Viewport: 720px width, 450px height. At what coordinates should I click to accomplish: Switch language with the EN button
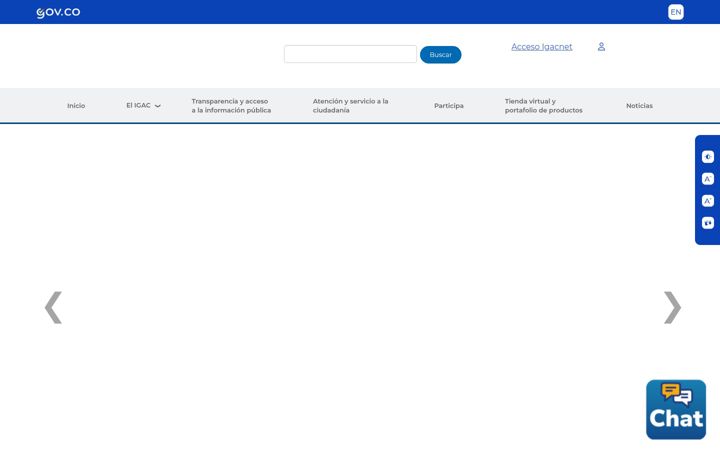tap(675, 12)
